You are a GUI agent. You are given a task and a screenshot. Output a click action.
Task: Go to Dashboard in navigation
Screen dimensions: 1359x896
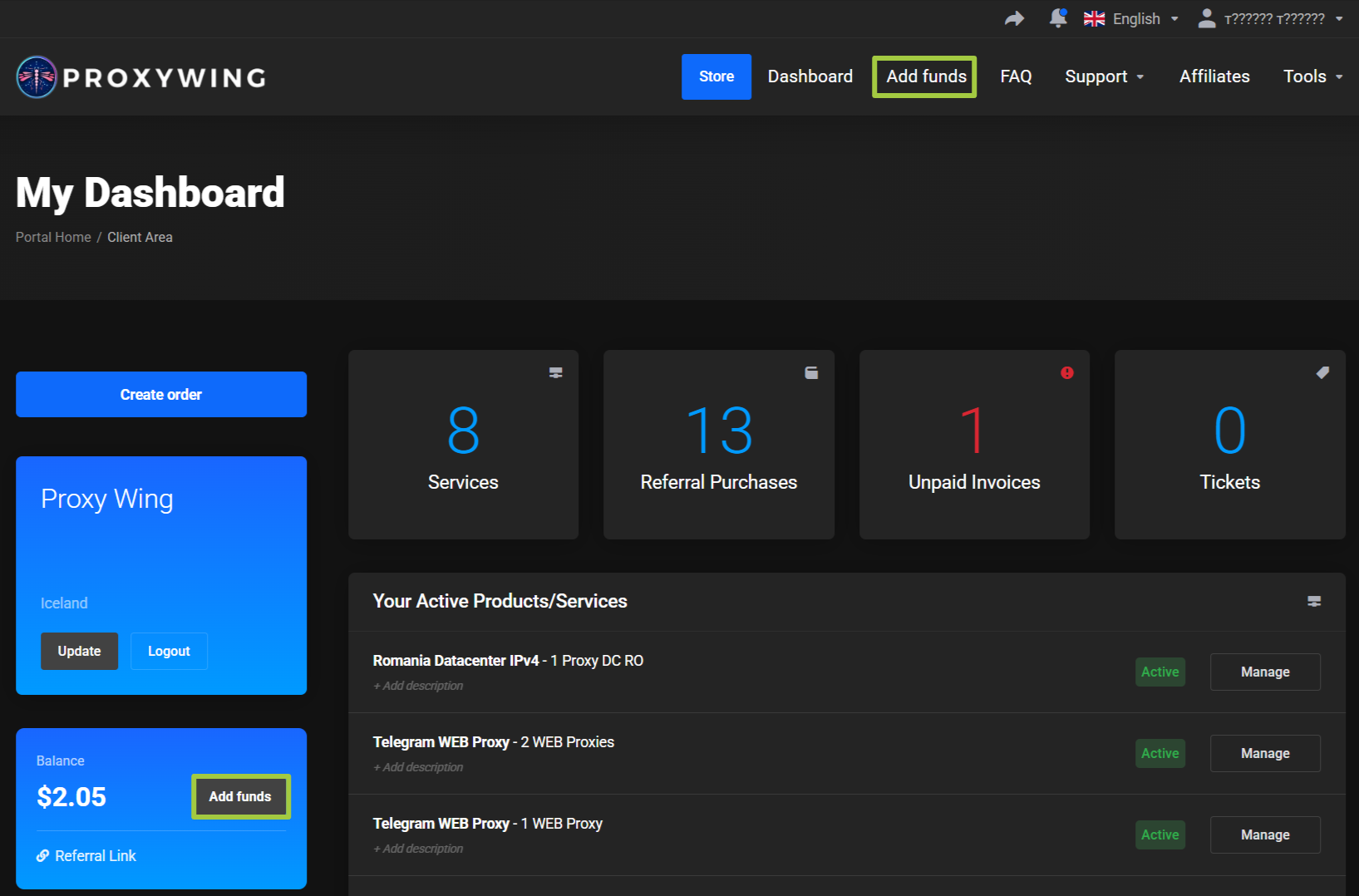click(810, 76)
